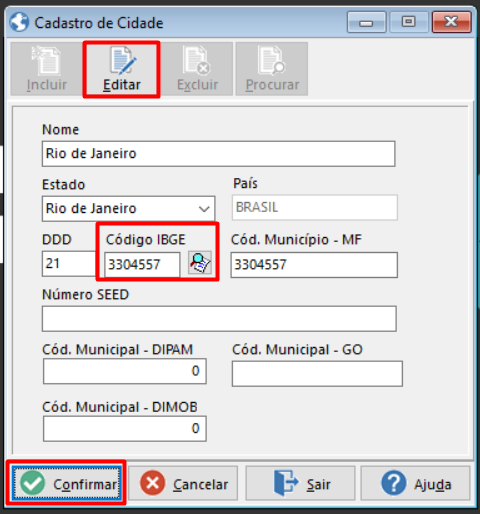Click the Editar toolbar button
The image size is (480, 514).
pos(121,69)
